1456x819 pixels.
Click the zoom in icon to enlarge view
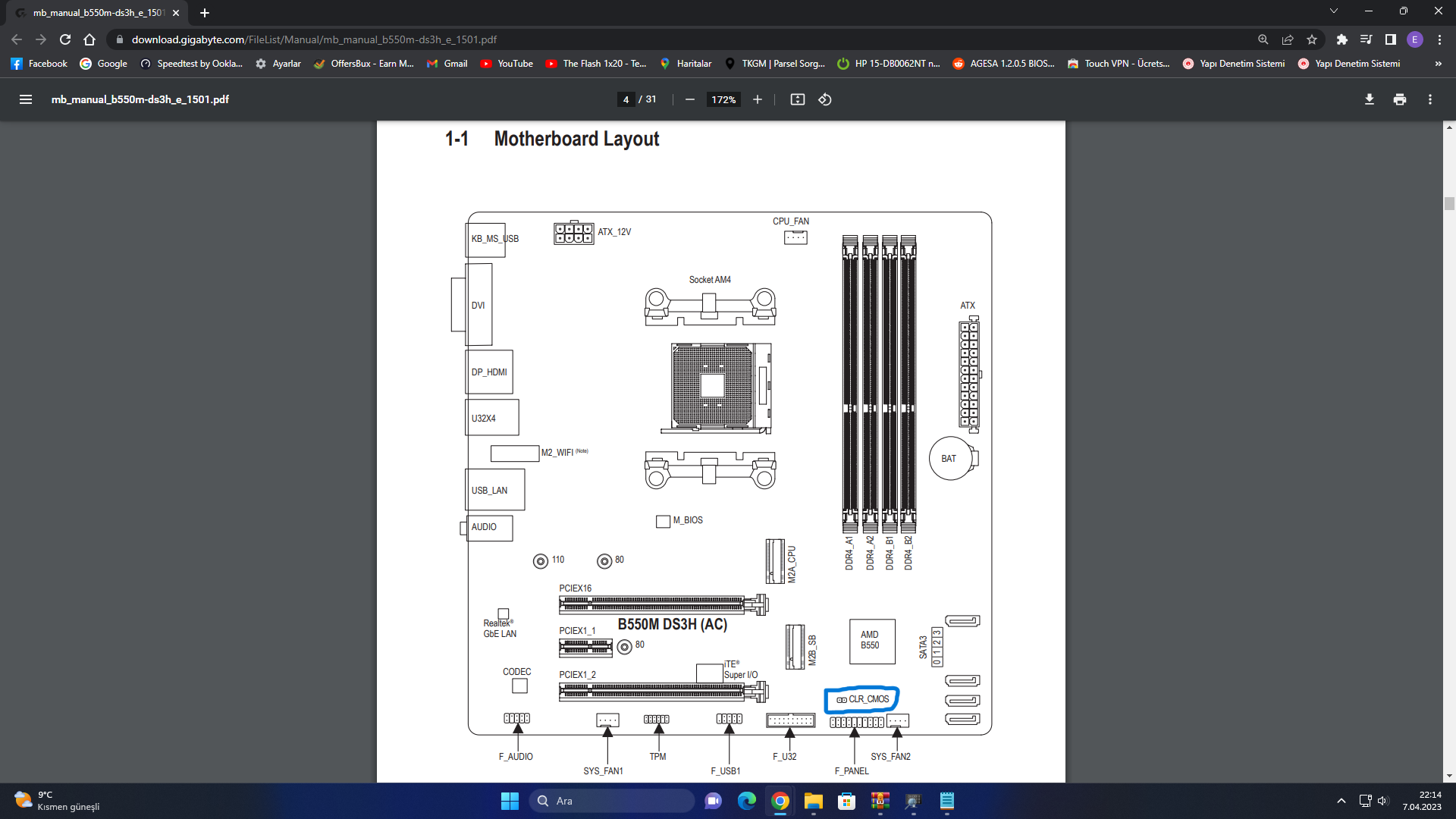coord(757,99)
